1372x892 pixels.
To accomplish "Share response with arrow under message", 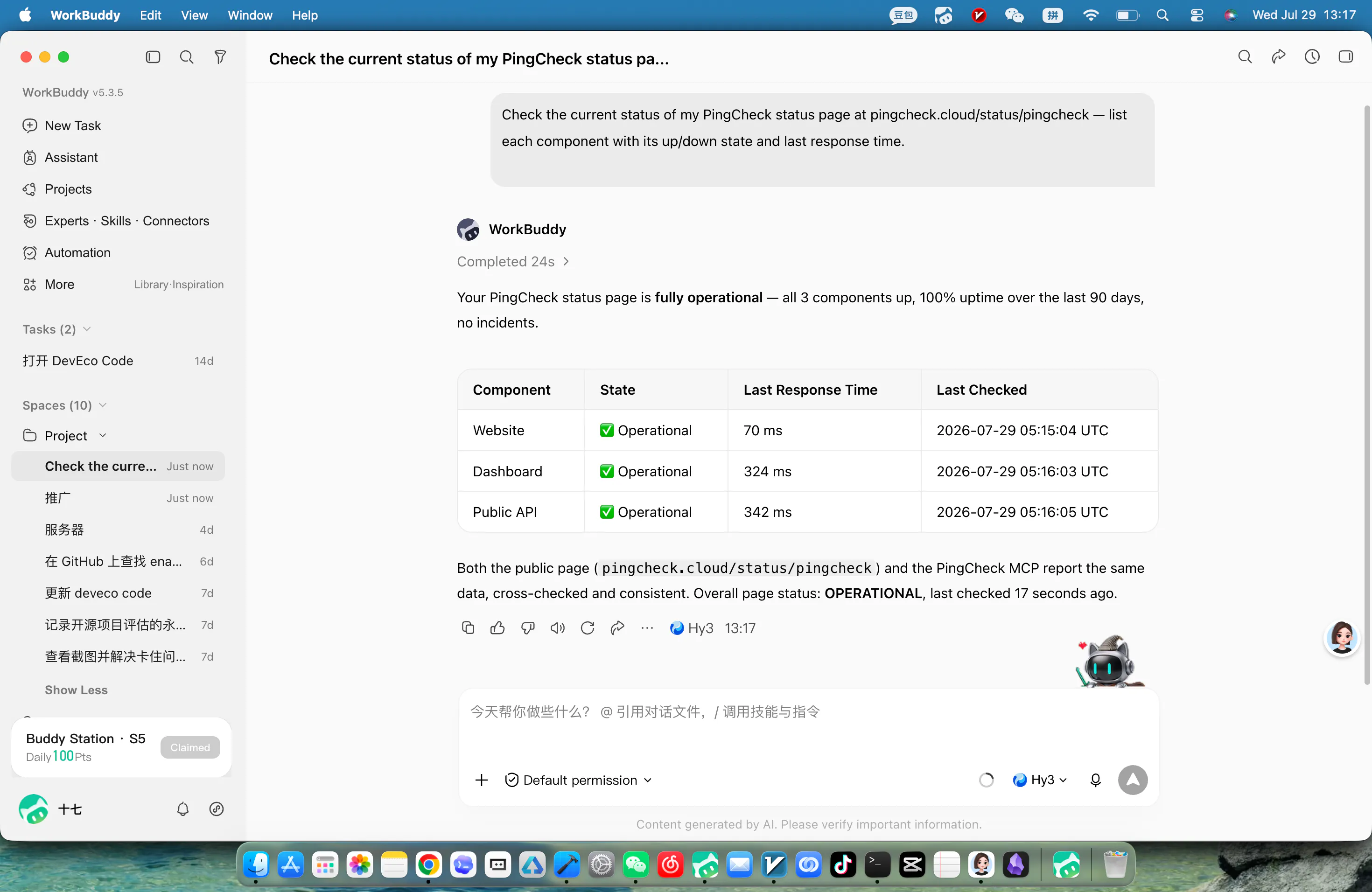I will click(617, 627).
